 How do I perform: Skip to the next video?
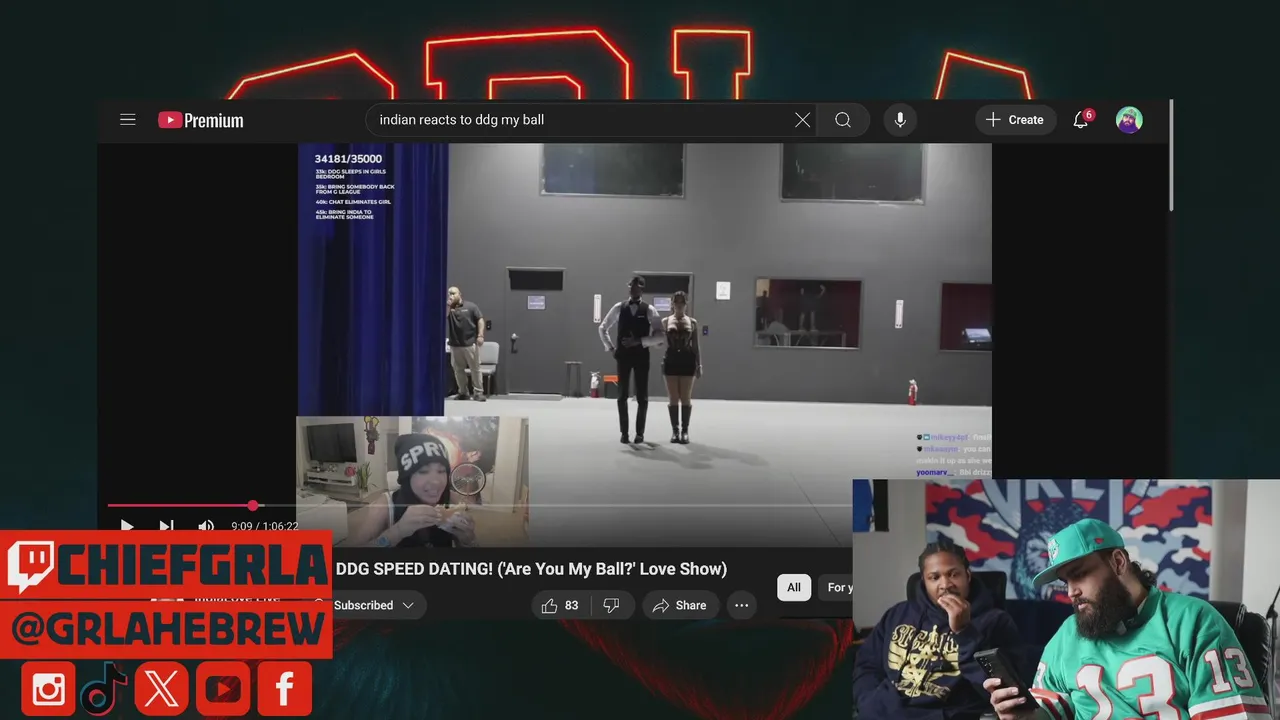166,525
